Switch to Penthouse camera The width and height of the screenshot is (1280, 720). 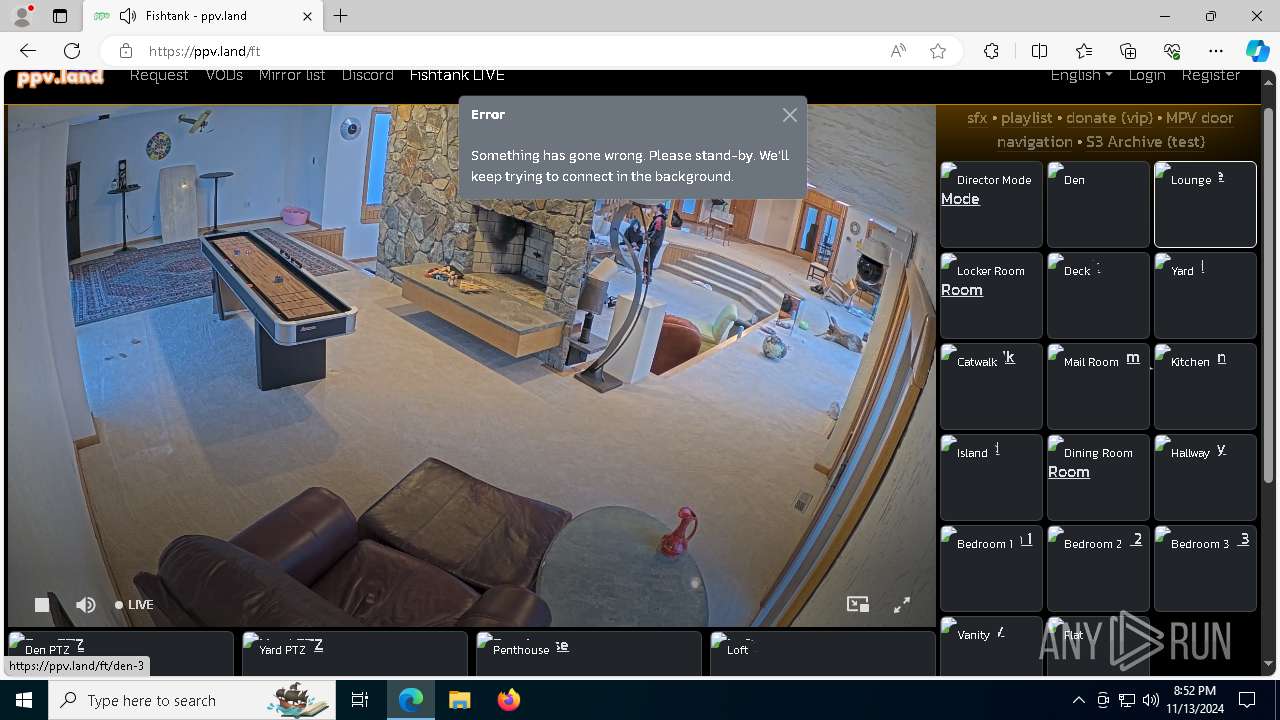[x=588, y=653]
